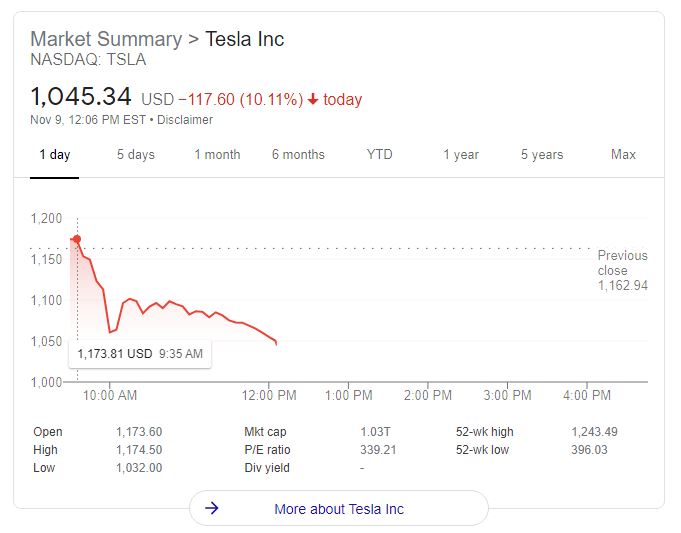The width and height of the screenshot is (681, 533).
Task: Click the More about Tesla Inc button
Action: coord(339,508)
